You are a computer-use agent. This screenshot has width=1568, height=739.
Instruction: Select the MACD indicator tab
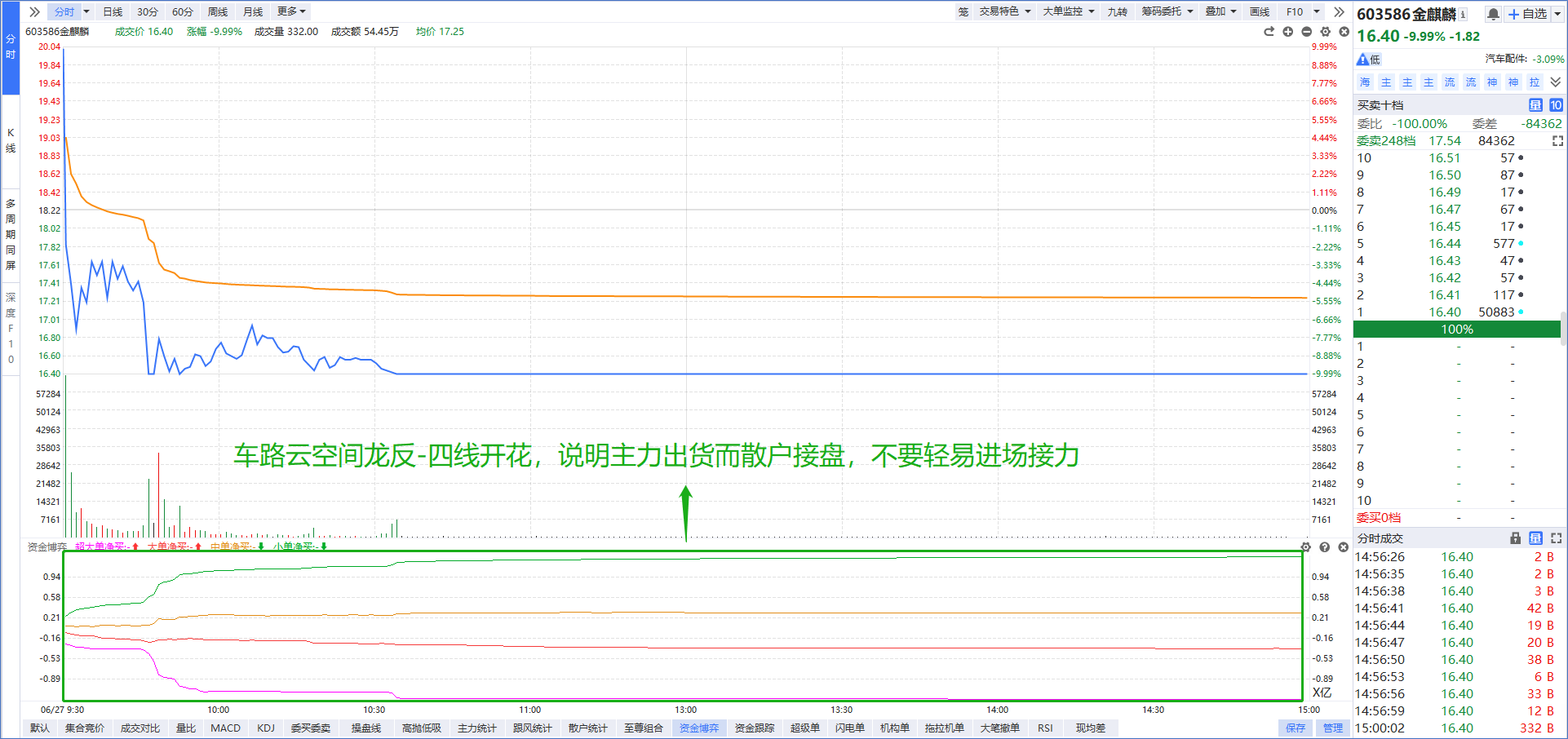click(x=225, y=728)
